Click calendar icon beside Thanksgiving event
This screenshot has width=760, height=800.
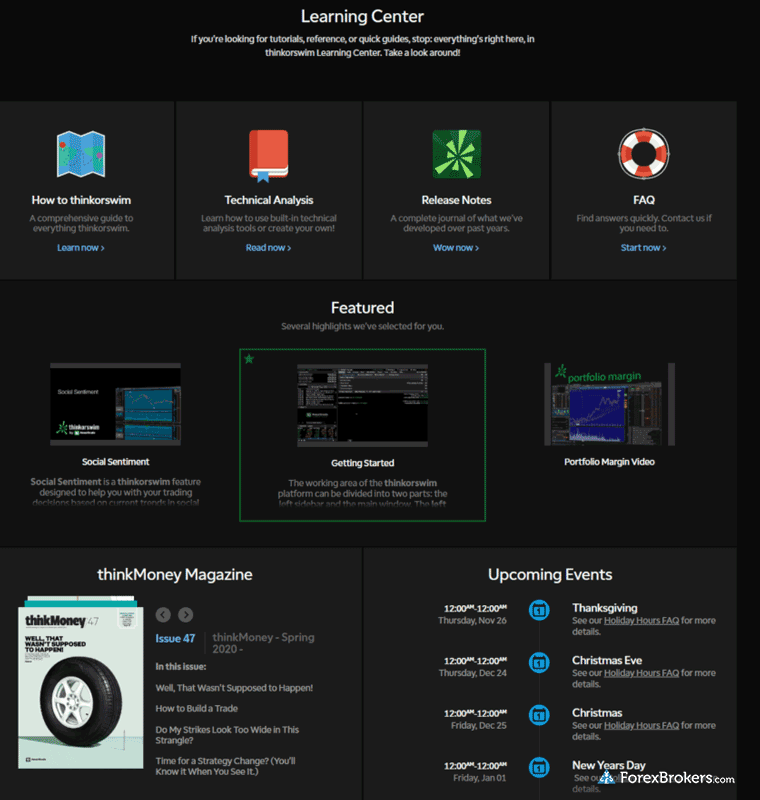pyautogui.click(x=539, y=610)
